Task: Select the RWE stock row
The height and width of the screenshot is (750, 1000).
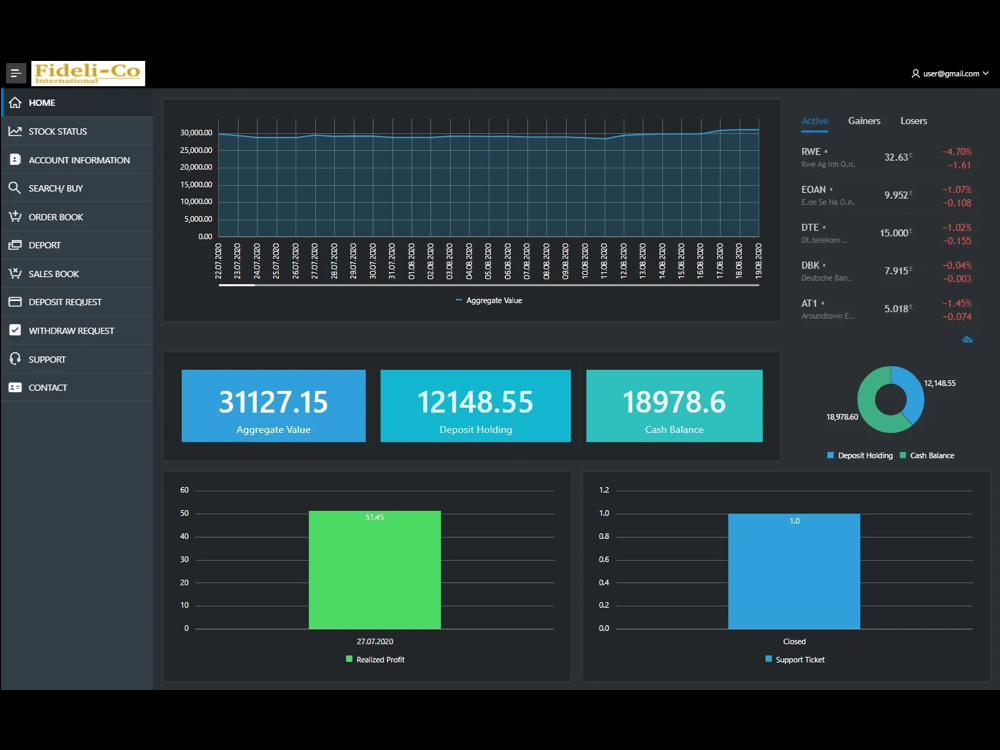Action: click(886, 158)
